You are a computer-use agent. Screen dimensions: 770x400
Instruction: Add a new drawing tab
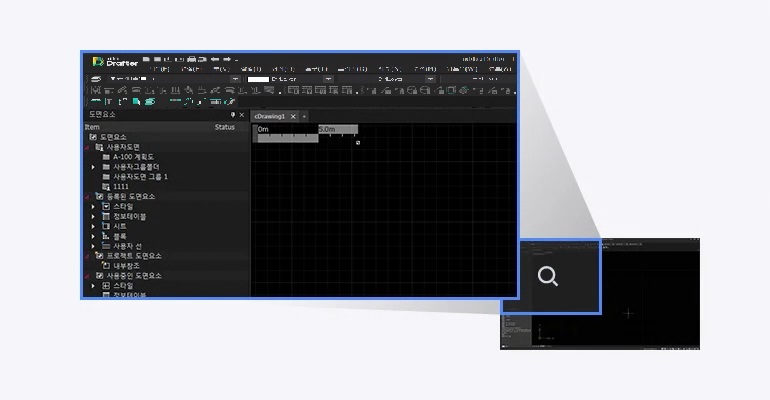304,116
